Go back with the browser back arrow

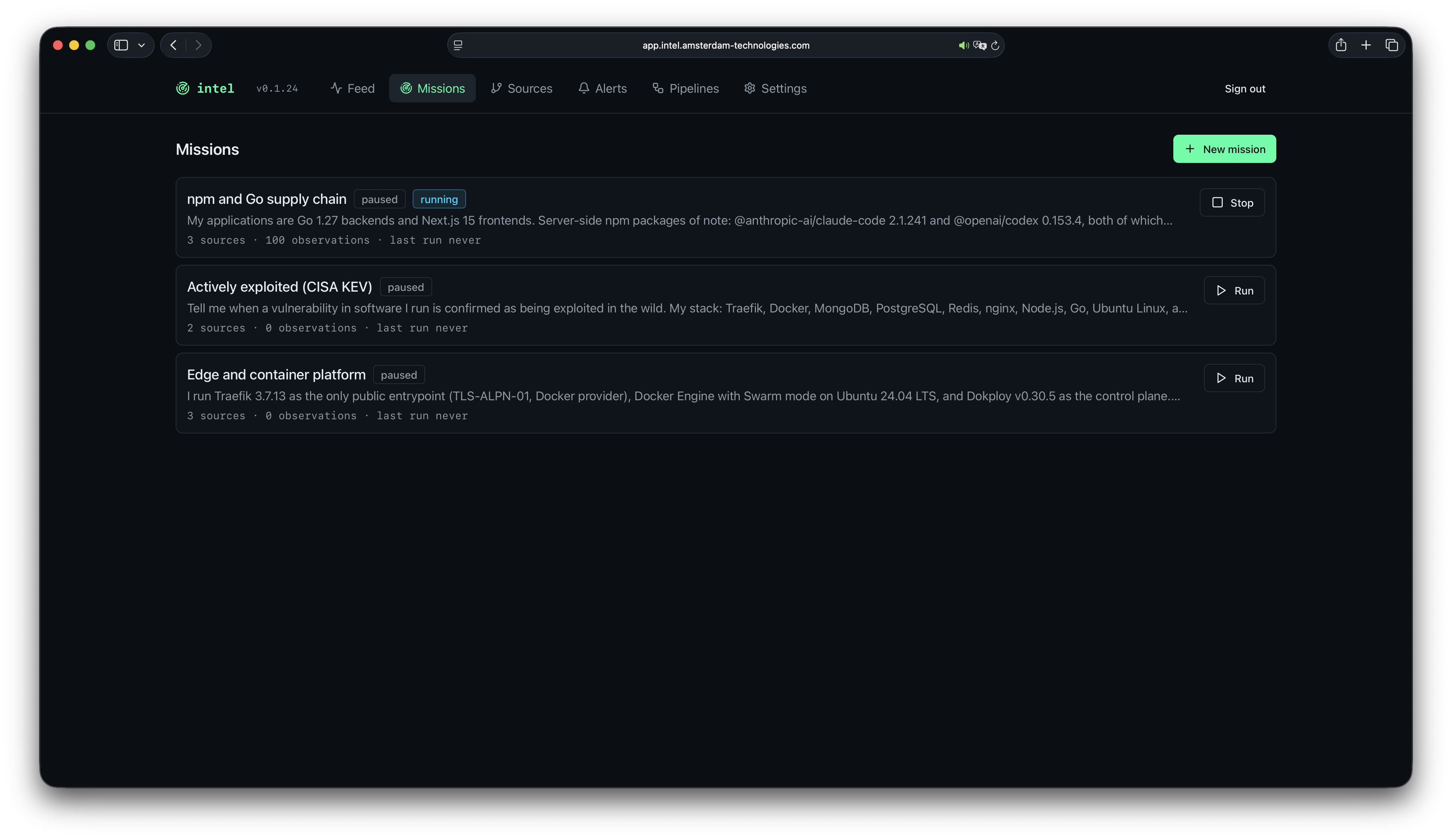point(174,45)
